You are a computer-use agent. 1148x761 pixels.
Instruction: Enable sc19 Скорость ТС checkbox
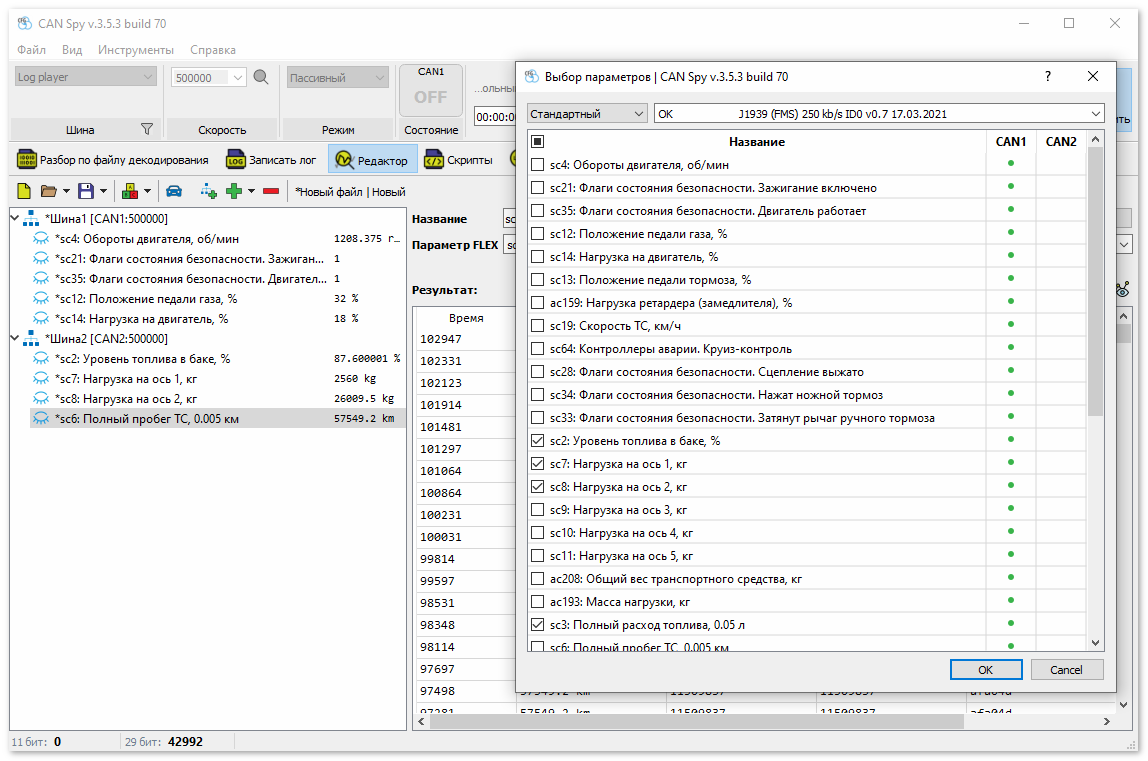pyautogui.click(x=538, y=326)
